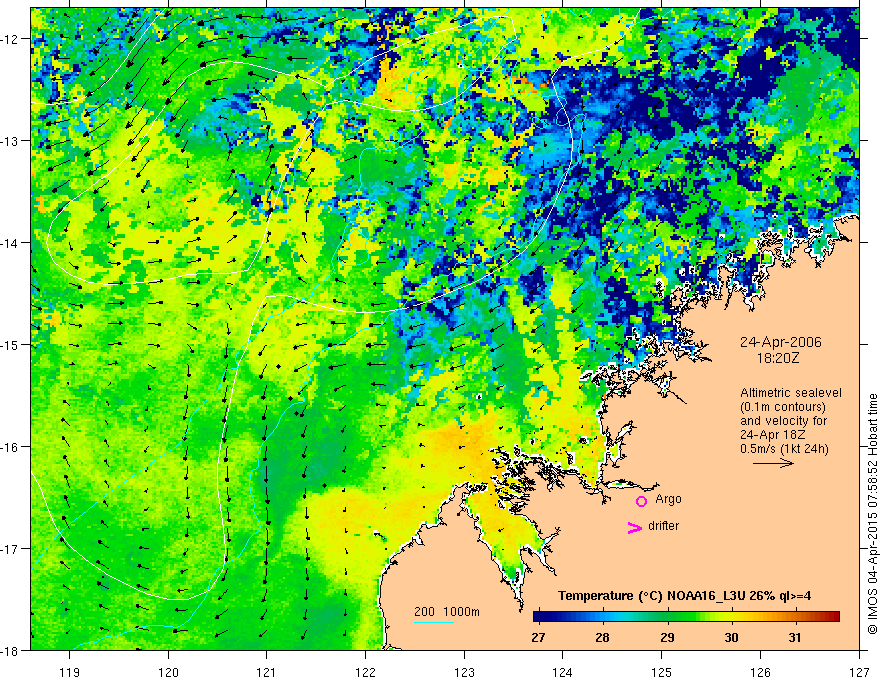The height and width of the screenshot is (680, 880).
Task: Click the latitude axis label "-13"
Action: pos(10,141)
